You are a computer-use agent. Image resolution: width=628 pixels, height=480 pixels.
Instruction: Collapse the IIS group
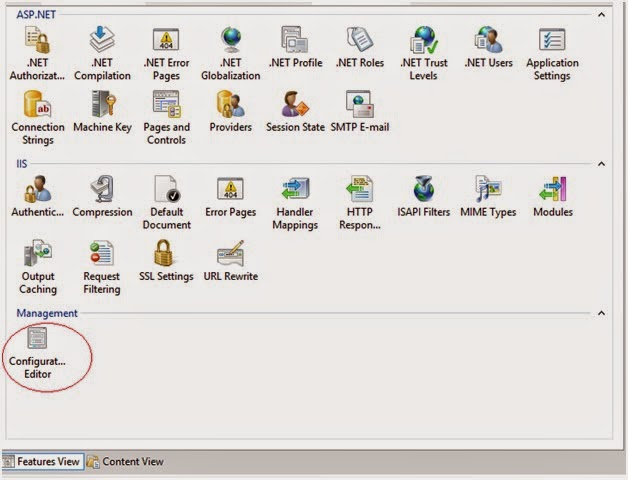(601, 164)
